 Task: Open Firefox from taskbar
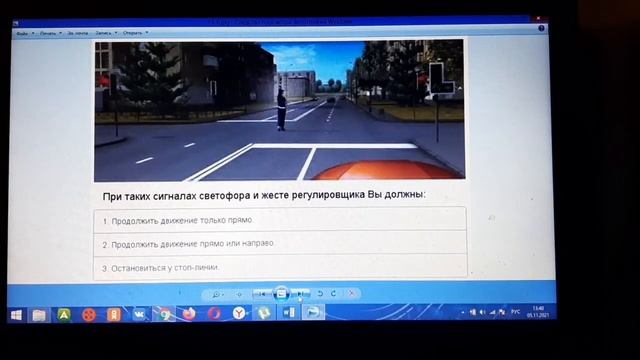tap(189, 314)
